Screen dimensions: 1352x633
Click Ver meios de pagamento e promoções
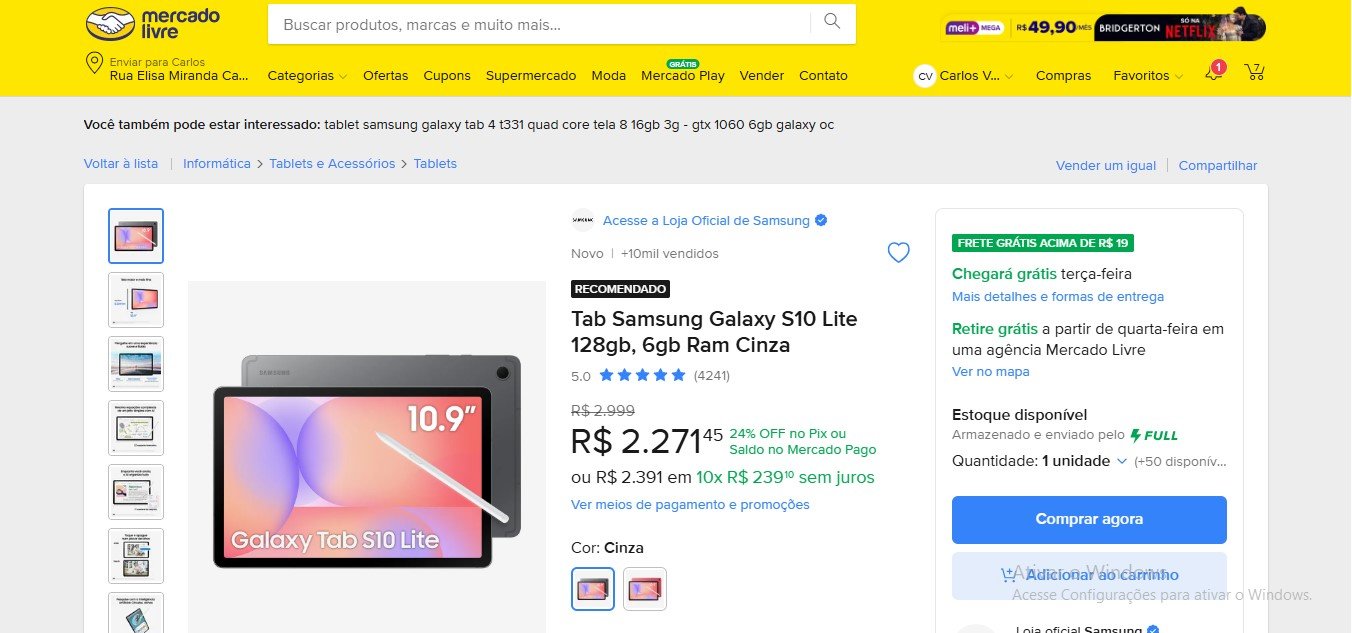tap(690, 505)
